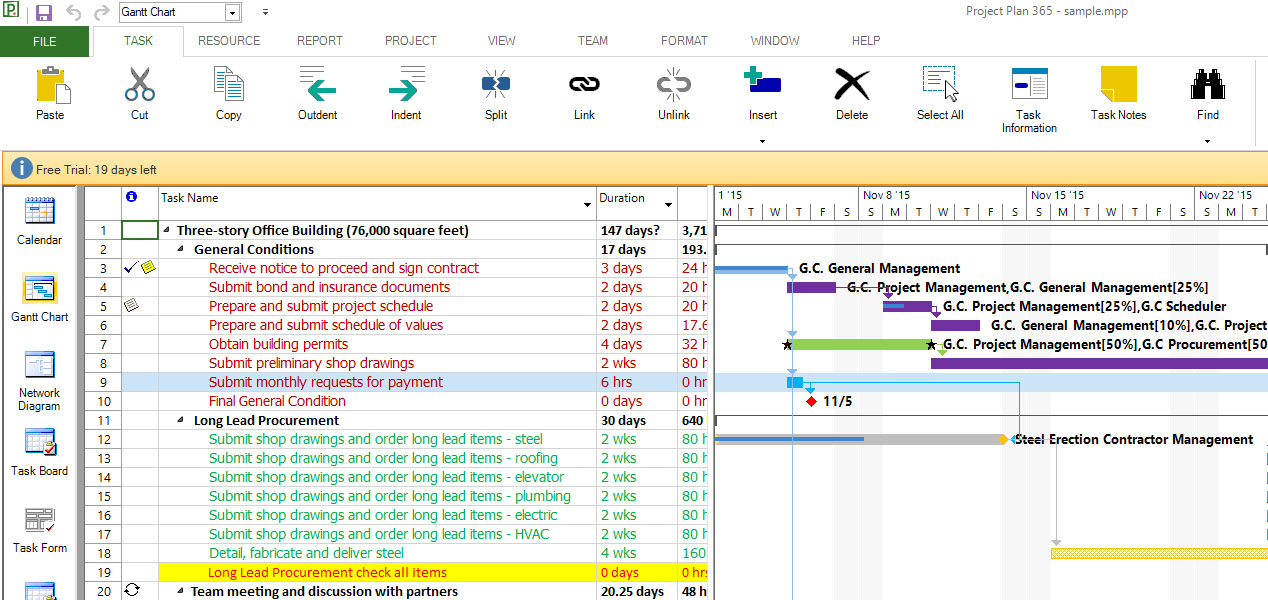1268x600 pixels.
Task: Open Network Diagram view in sidebar
Action: tap(39, 380)
